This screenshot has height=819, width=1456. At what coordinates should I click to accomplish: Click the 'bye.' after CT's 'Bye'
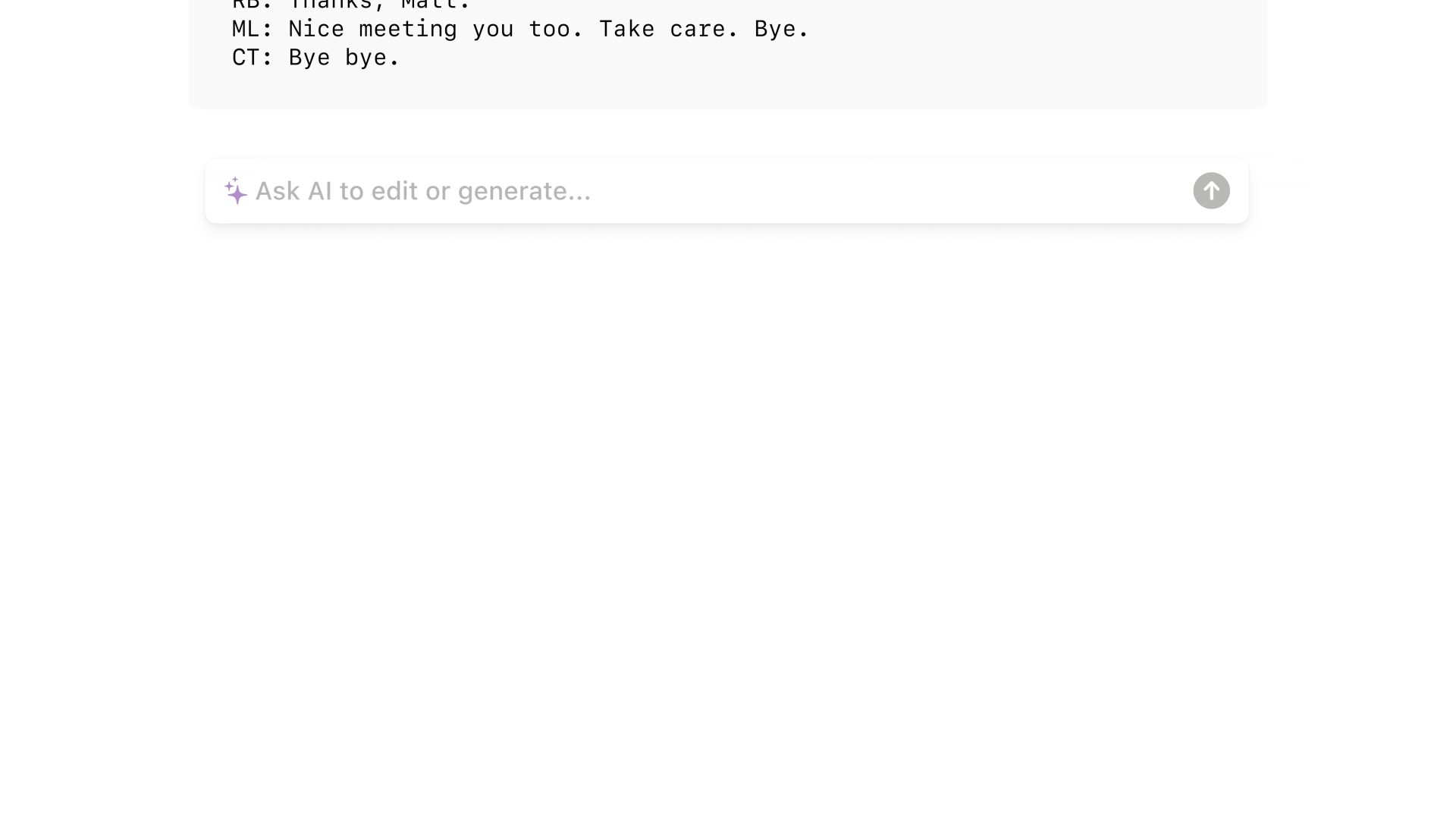coord(372,58)
